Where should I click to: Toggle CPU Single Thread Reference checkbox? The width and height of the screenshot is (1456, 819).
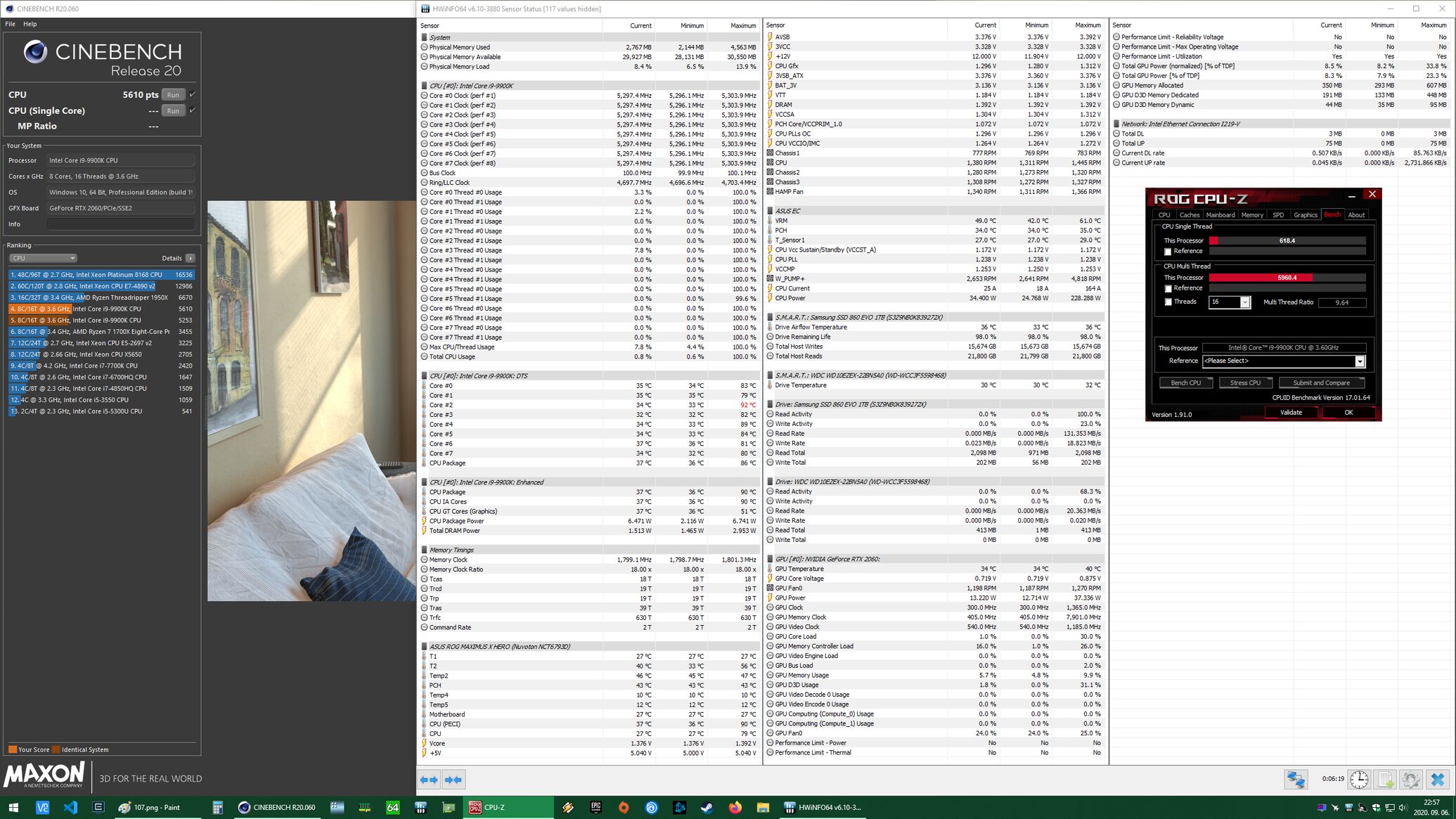tap(1168, 252)
